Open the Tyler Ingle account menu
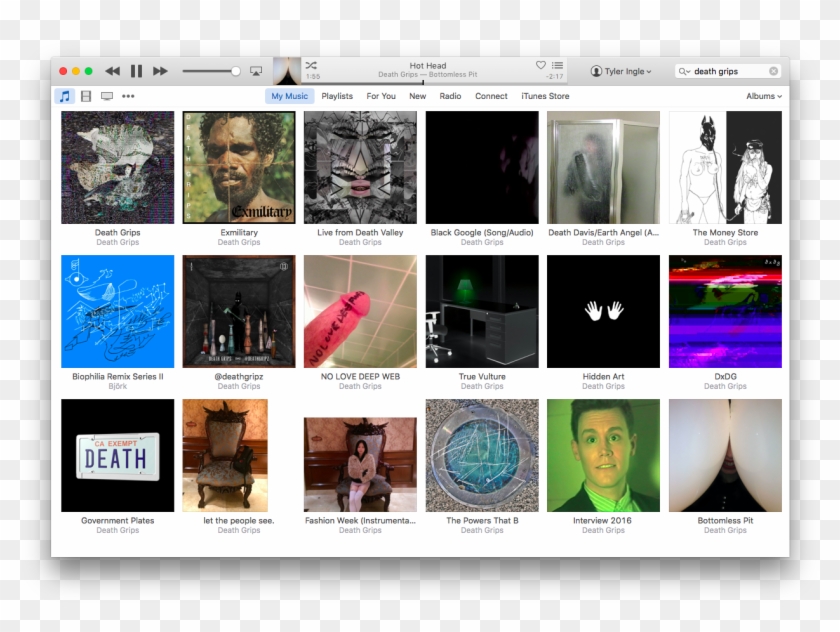Viewport: 840px width, 632px height. tap(621, 71)
